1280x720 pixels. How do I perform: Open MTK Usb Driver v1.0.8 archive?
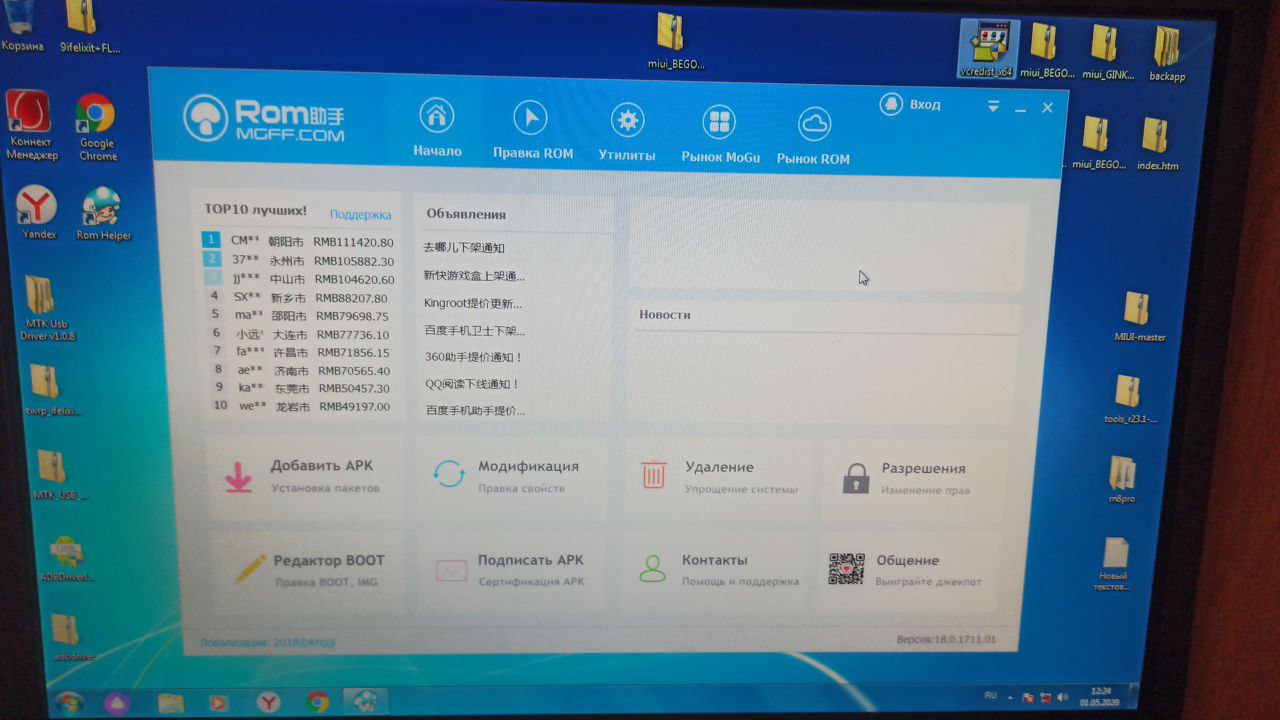coord(45,308)
